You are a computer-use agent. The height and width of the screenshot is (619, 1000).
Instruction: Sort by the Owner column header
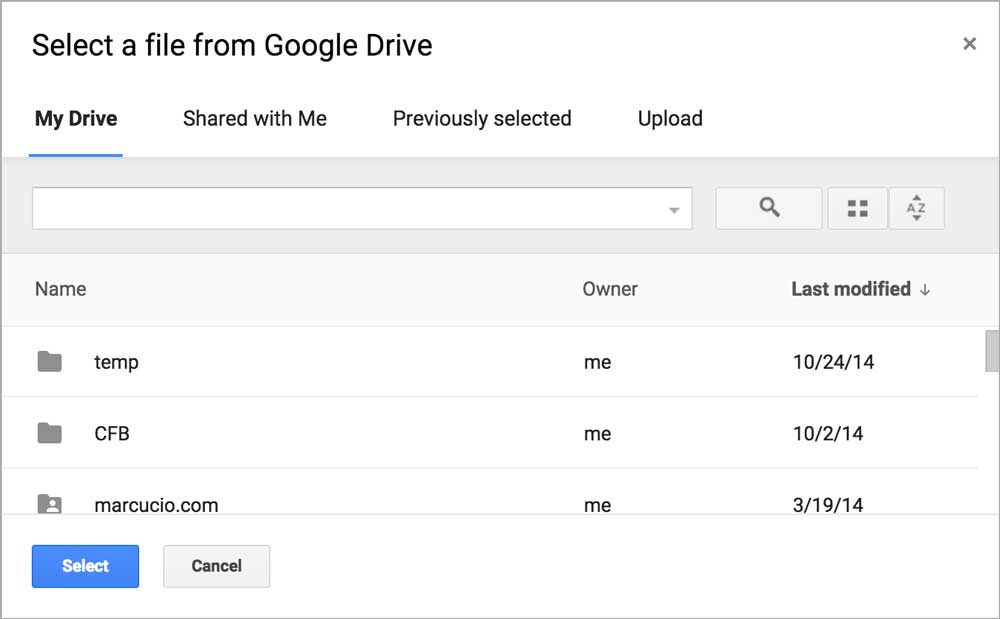610,289
